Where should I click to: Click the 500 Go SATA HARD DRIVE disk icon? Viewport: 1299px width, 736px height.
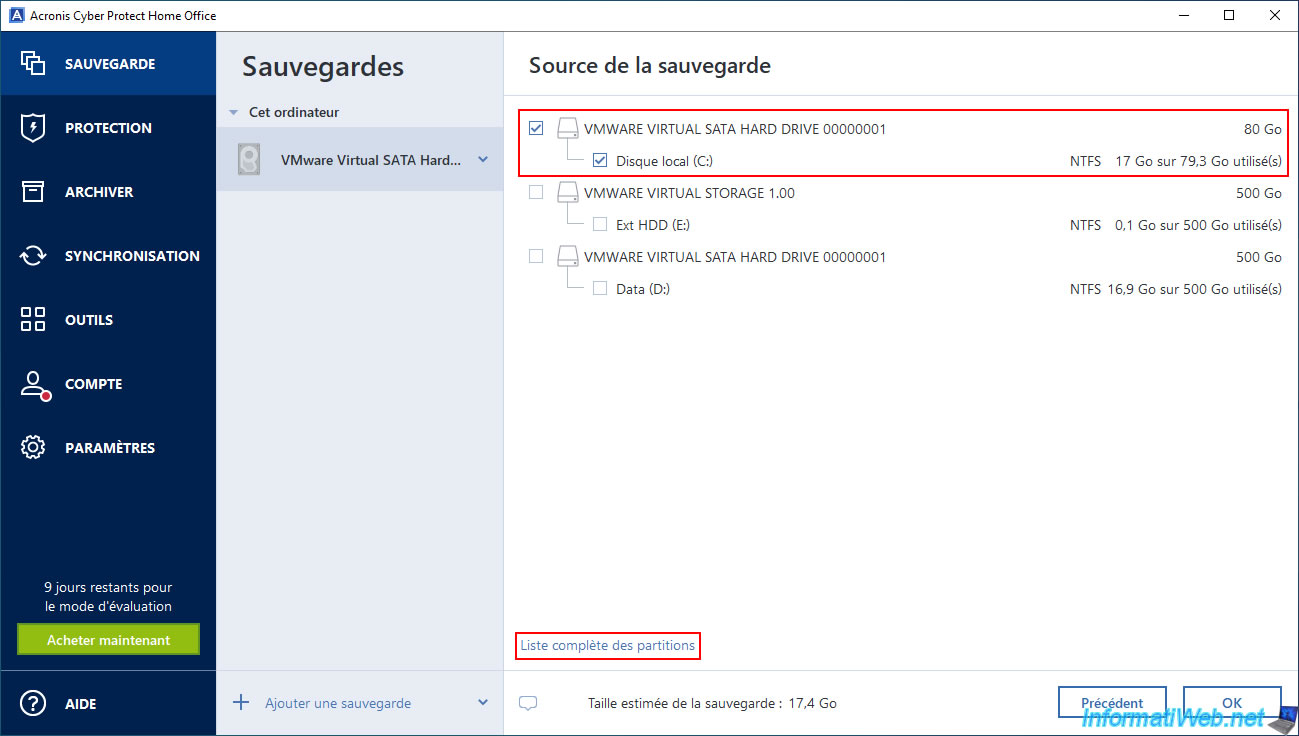click(x=568, y=257)
